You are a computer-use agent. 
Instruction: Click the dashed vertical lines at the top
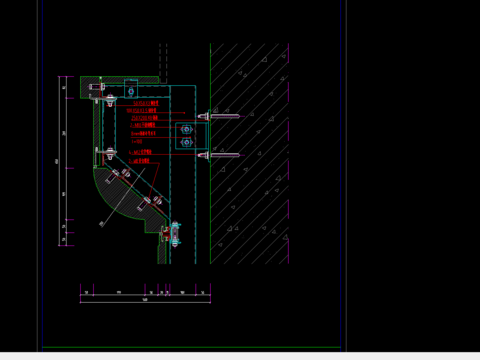click(x=163, y=63)
